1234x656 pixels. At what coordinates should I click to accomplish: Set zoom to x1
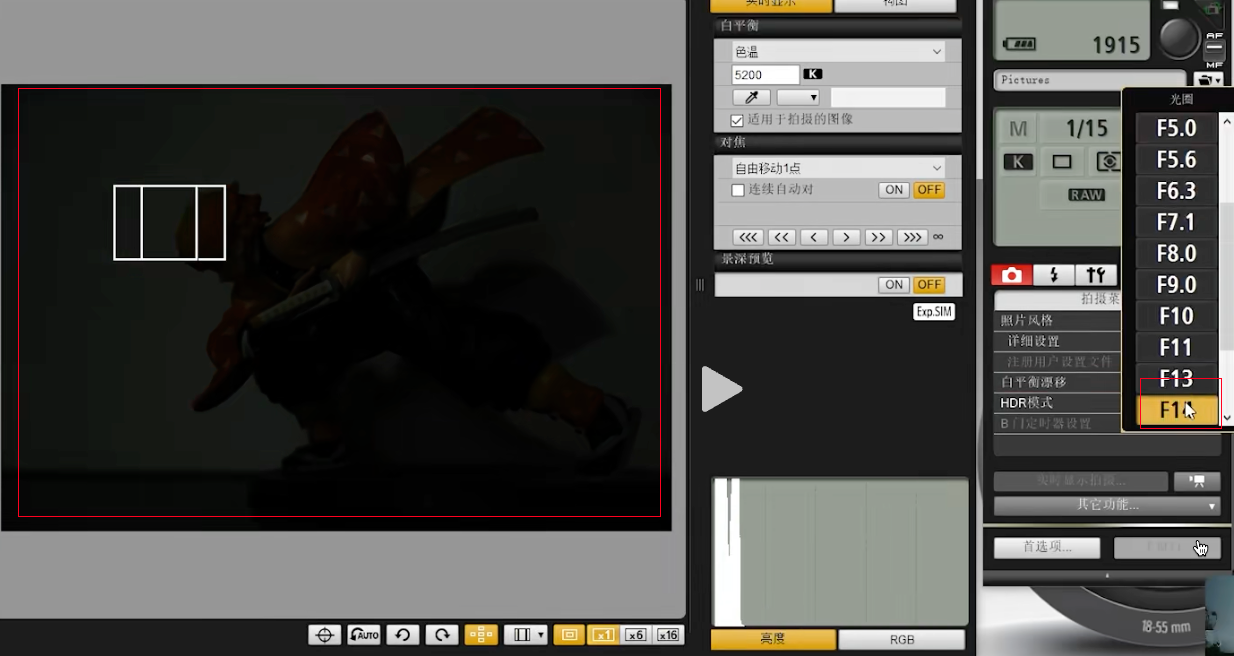[603, 634]
